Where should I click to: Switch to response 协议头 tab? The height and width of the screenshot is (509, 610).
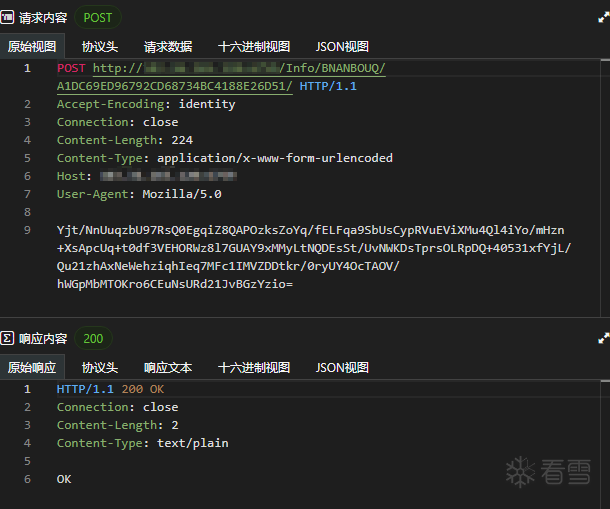(100, 367)
